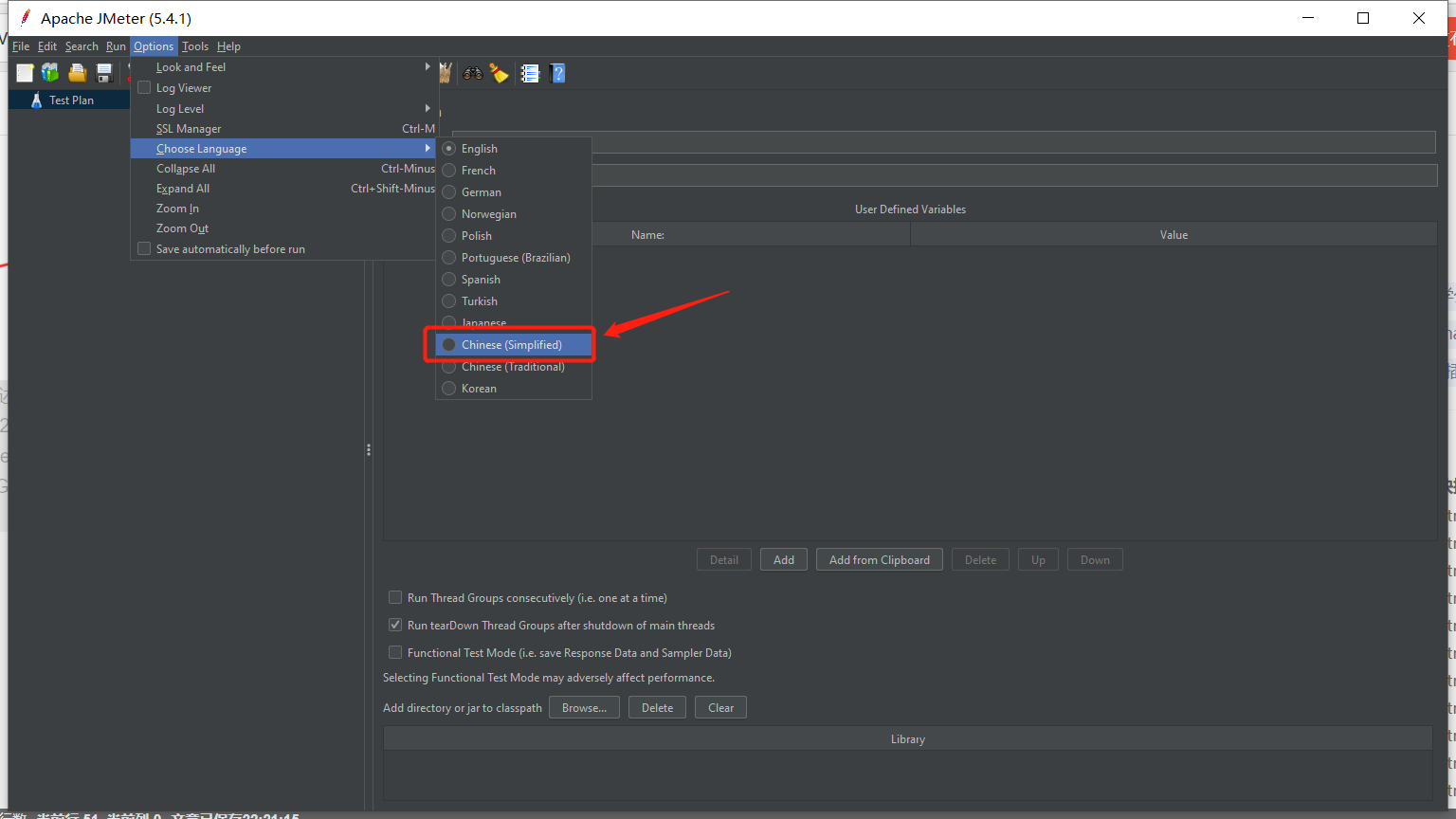Click the Save floppy disk icon
This screenshot has width=1456, height=819.
104,73
